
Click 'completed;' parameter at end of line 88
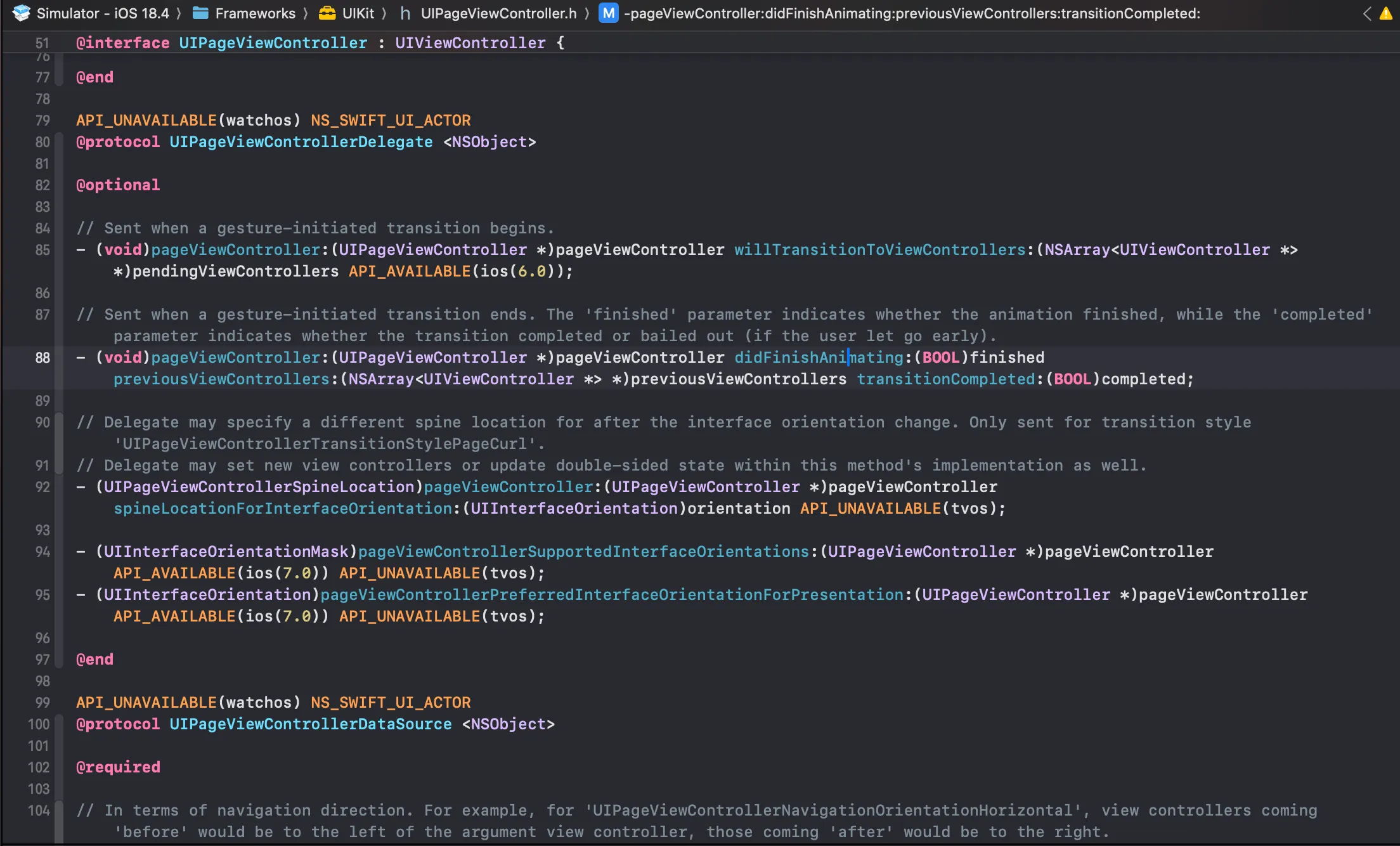(1148, 379)
